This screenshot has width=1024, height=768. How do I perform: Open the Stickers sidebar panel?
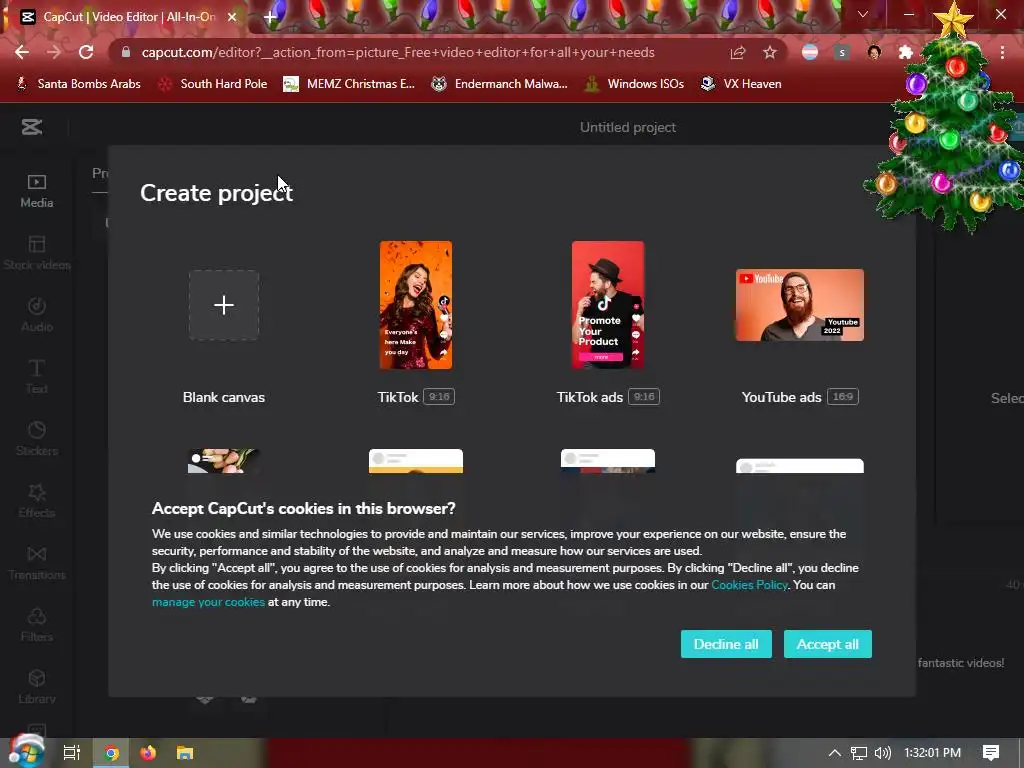click(37, 439)
